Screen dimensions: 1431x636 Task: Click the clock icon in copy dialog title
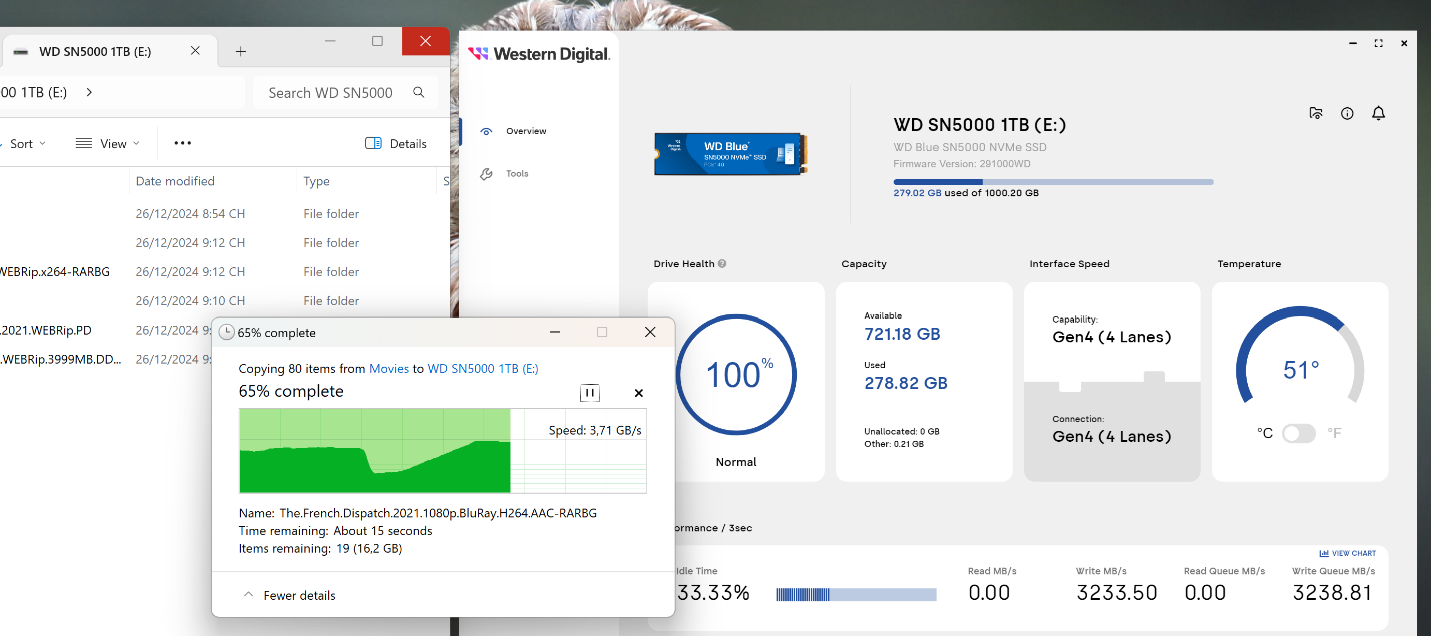coord(226,332)
